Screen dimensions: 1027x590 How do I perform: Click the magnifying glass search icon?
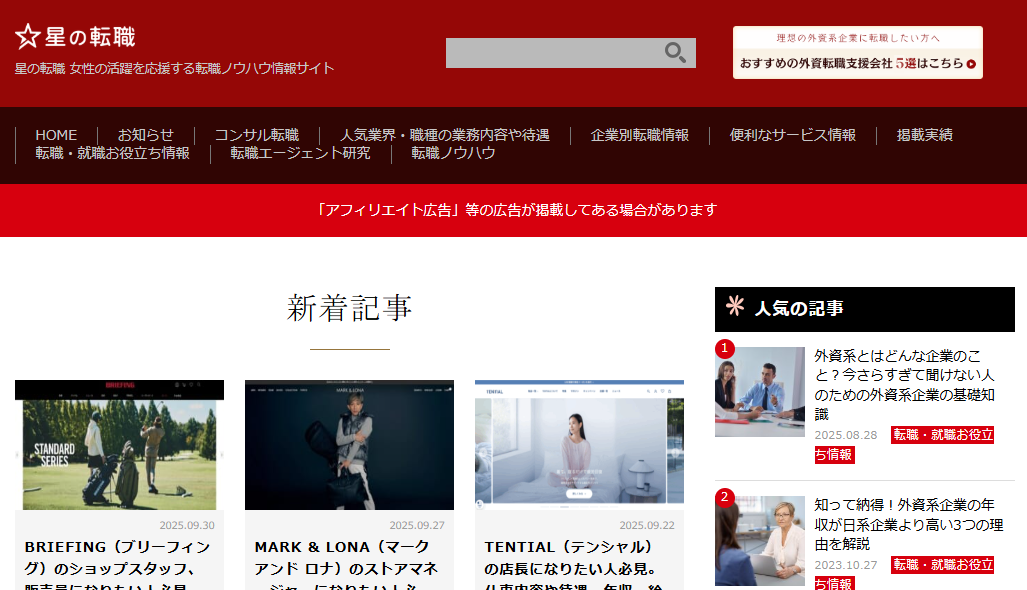674,53
